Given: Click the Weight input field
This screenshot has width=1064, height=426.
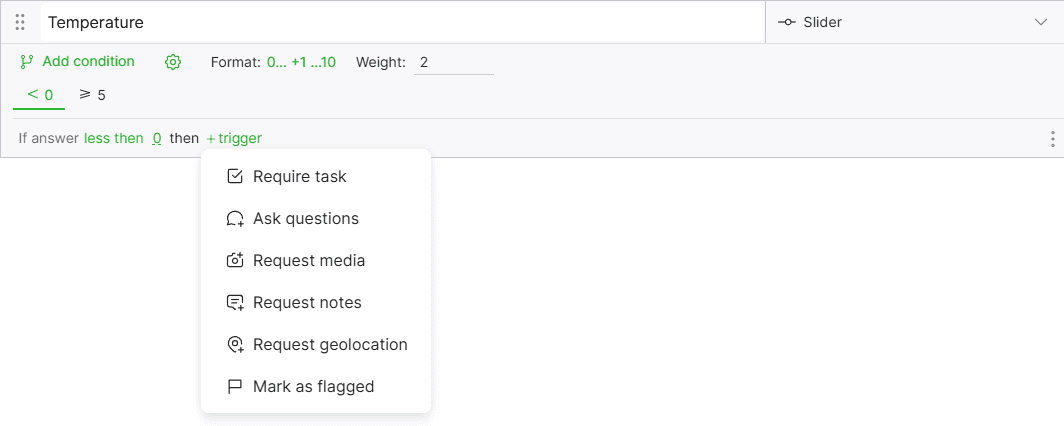Looking at the screenshot, I should tap(453, 62).
